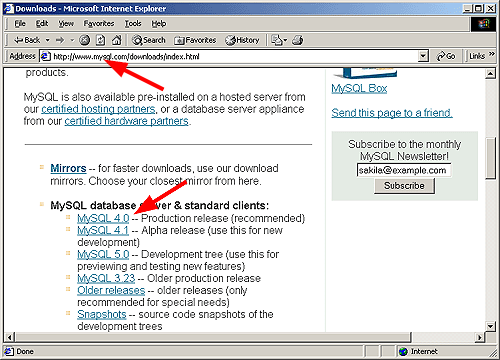The image size is (500, 360).
Task: Open the File menu
Action: point(20,24)
